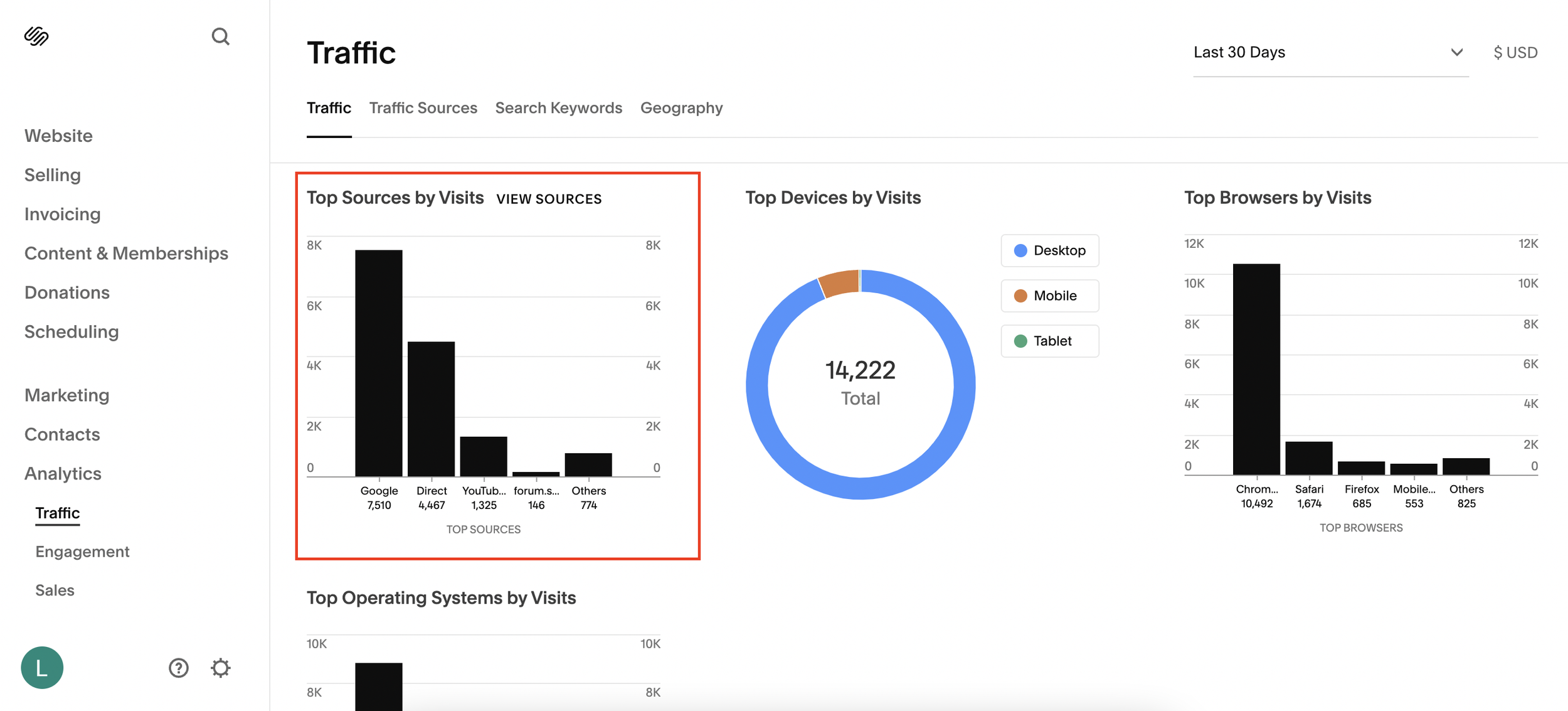The width and height of the screenshot is (1568, 711).
Task: Toggle the Desktop legend item
Action: (1050, 250)
